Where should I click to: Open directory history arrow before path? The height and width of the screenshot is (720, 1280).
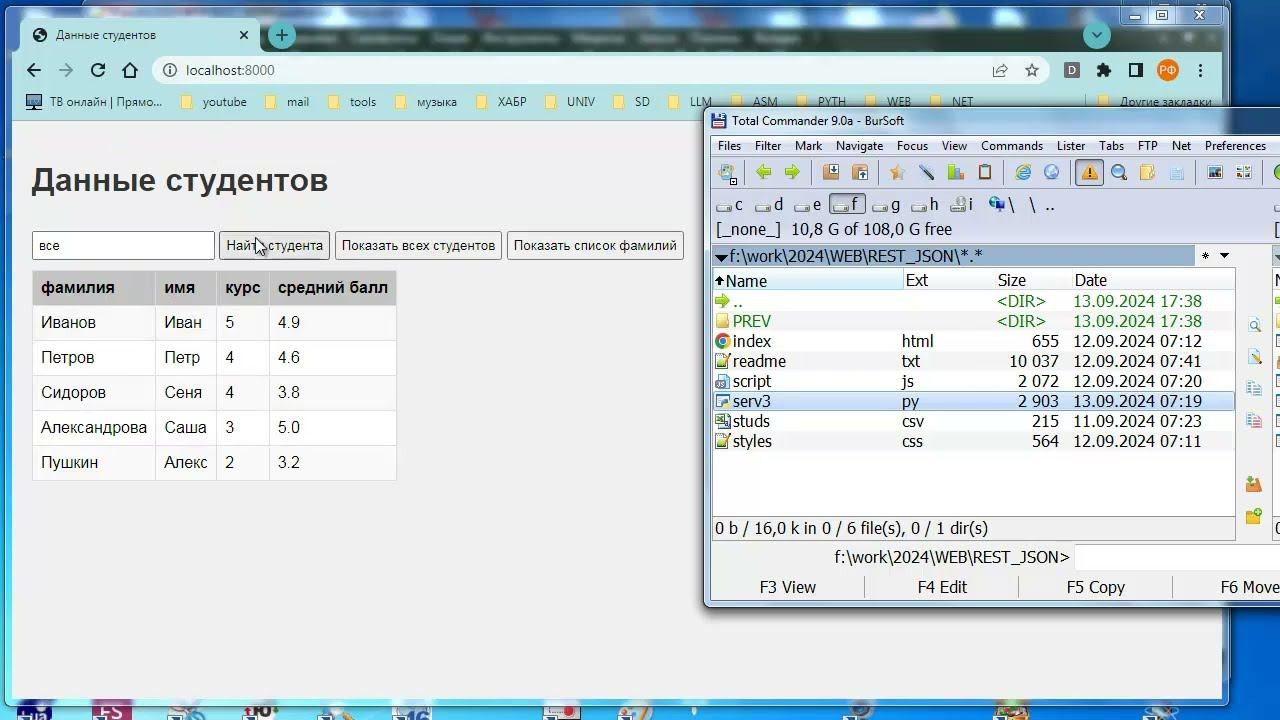click(x=721, y=257)
